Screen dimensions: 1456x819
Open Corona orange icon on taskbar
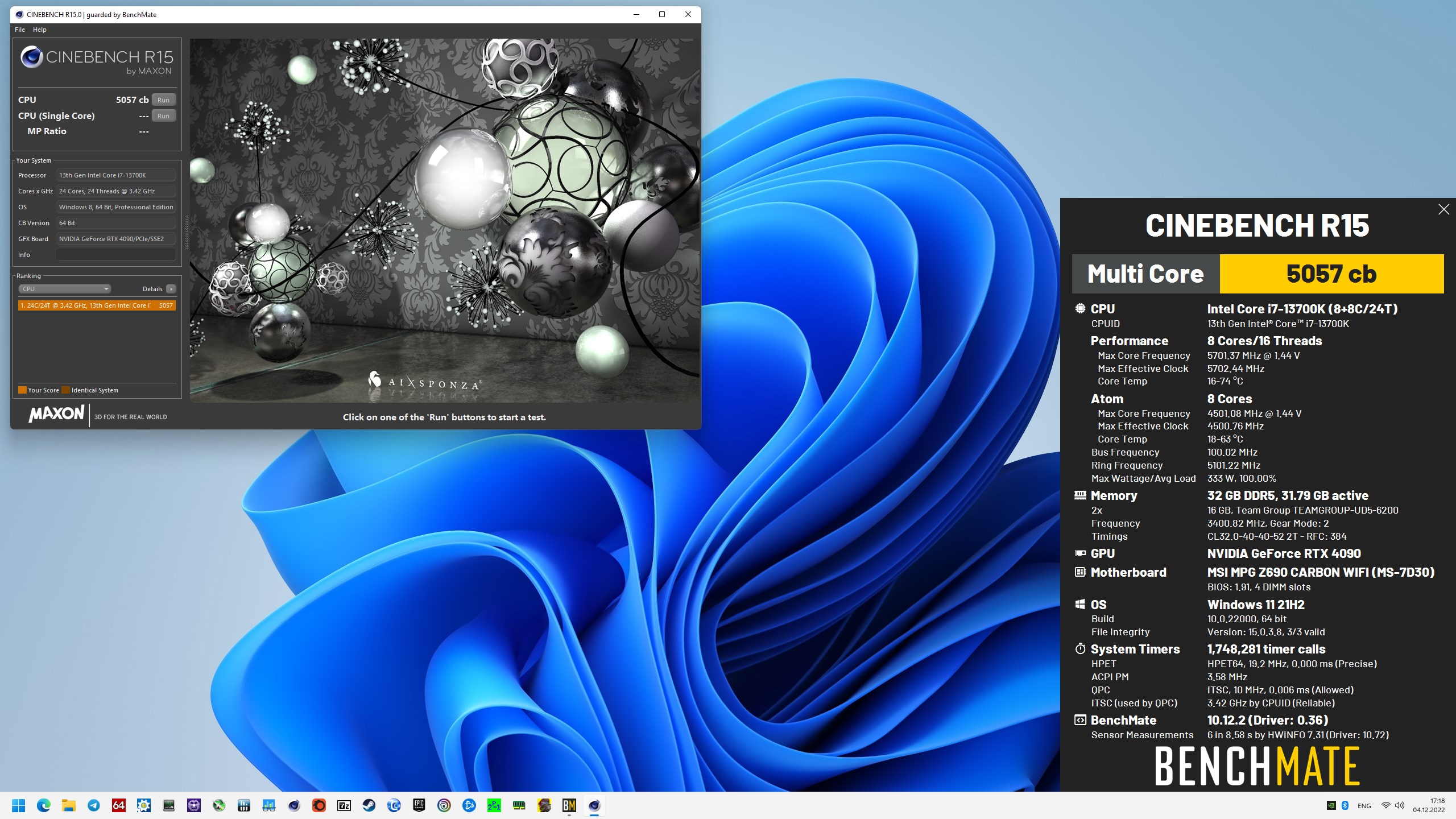point(319,805)
